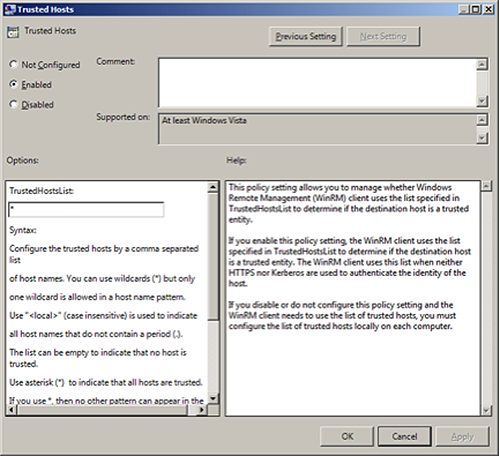Click Comment box scroll up arrow
The height and width of the screenshot is (456, 500).
point(482,64)
